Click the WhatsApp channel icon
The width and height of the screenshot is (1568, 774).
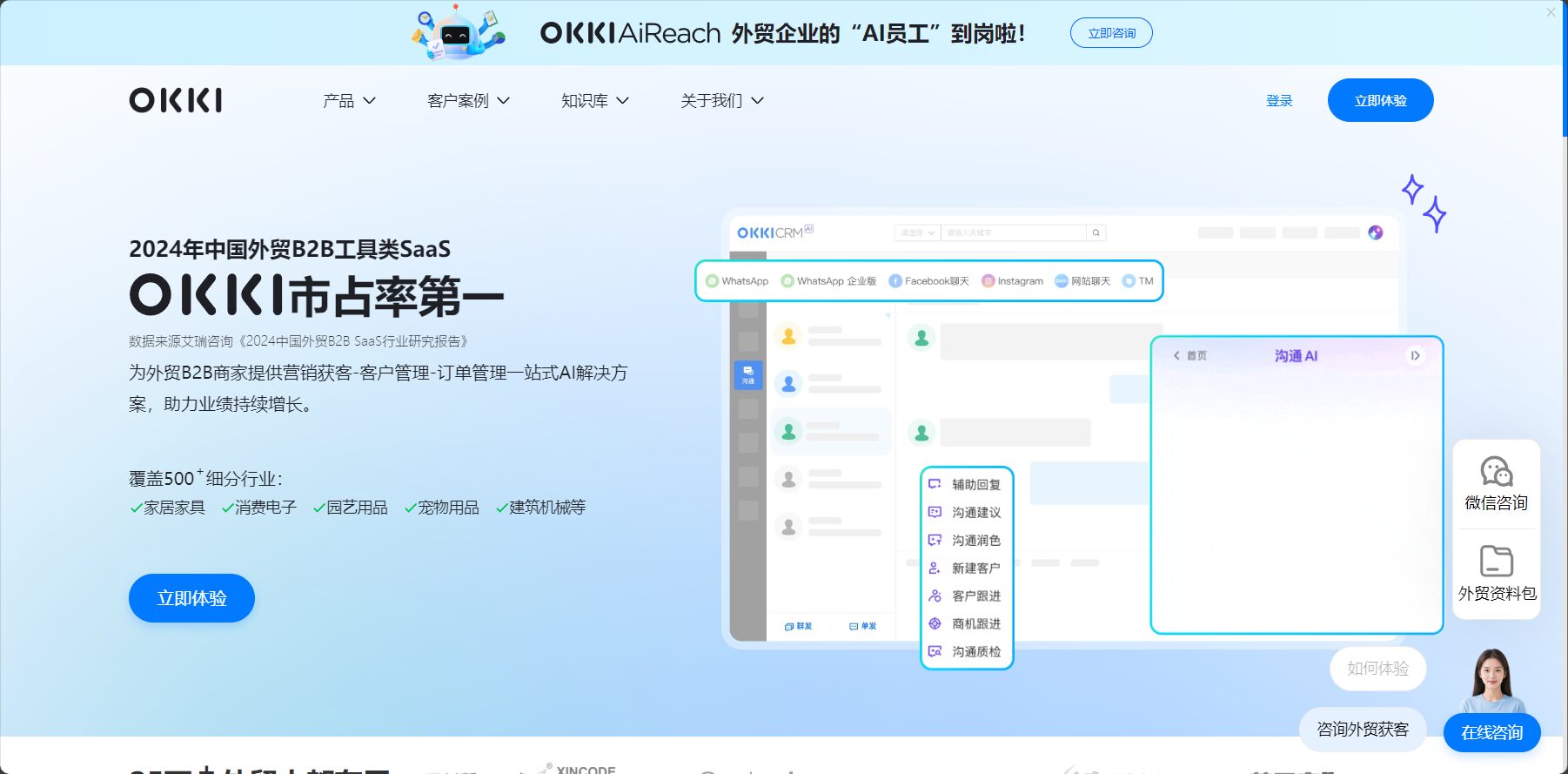click(x=712, y=281)
